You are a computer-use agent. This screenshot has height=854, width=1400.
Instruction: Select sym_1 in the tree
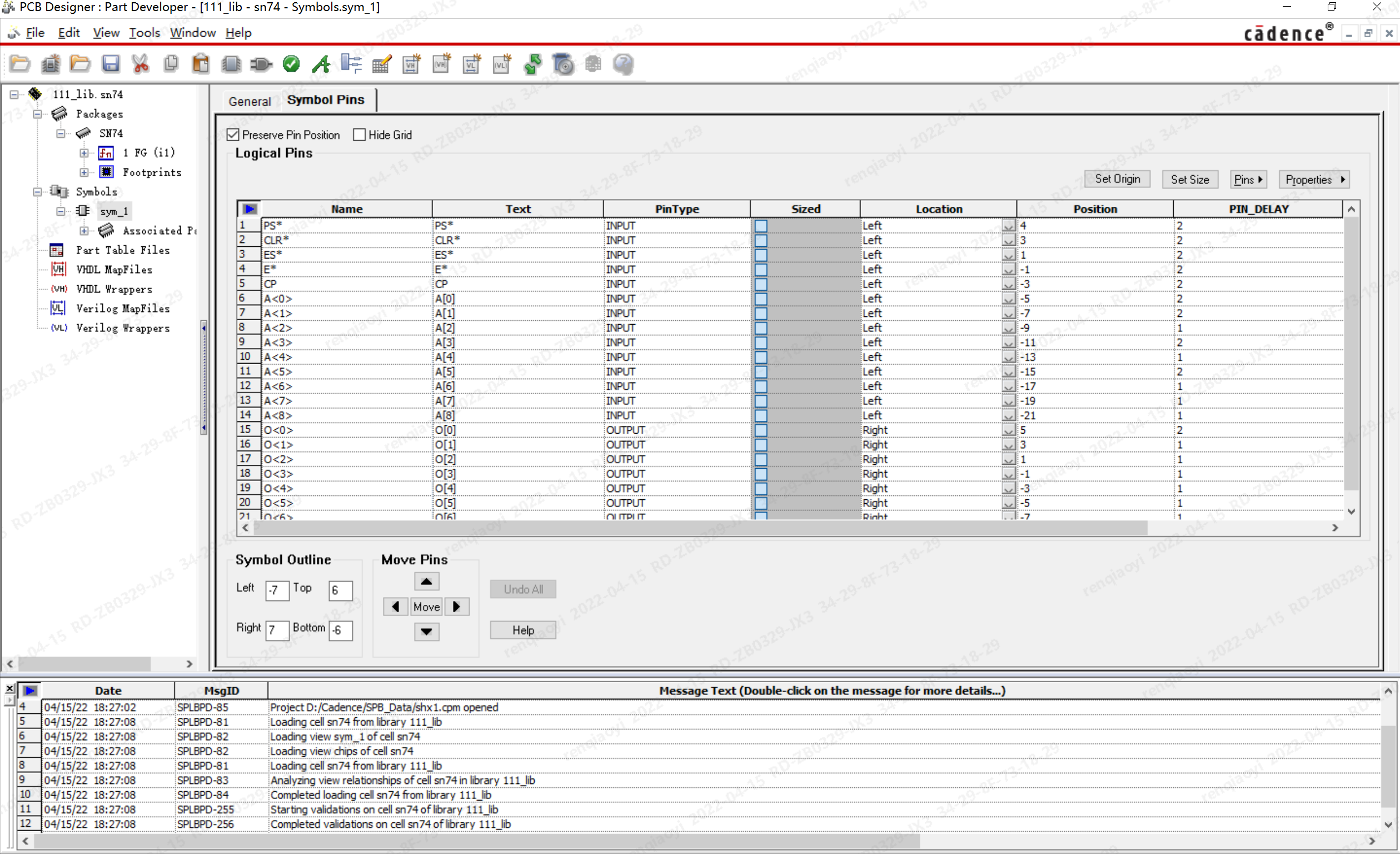(114, 211)
